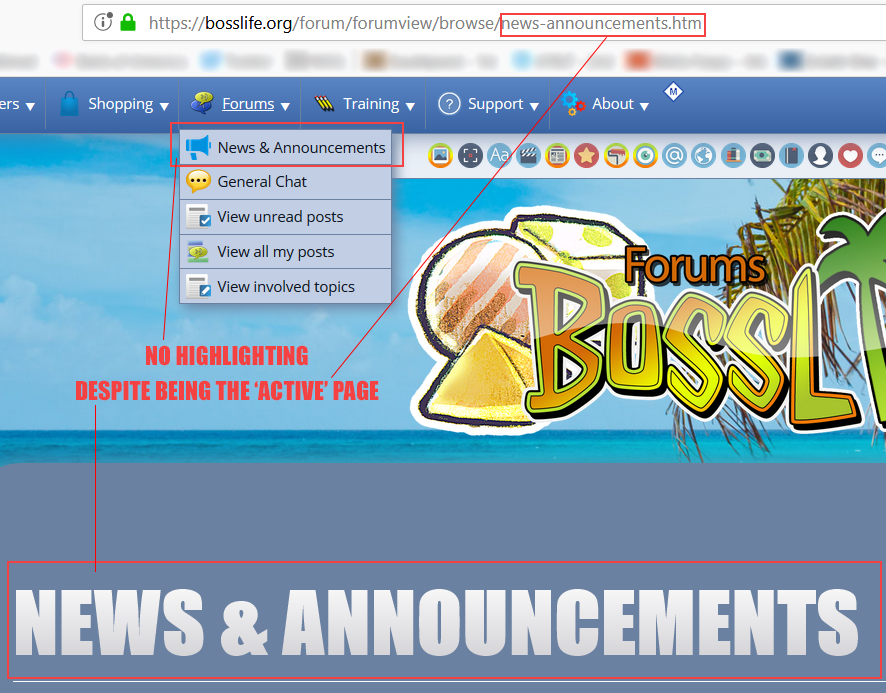Click the paint roller icon
Image resolution: width=886 pixels, height=693 pixels.
616,156
